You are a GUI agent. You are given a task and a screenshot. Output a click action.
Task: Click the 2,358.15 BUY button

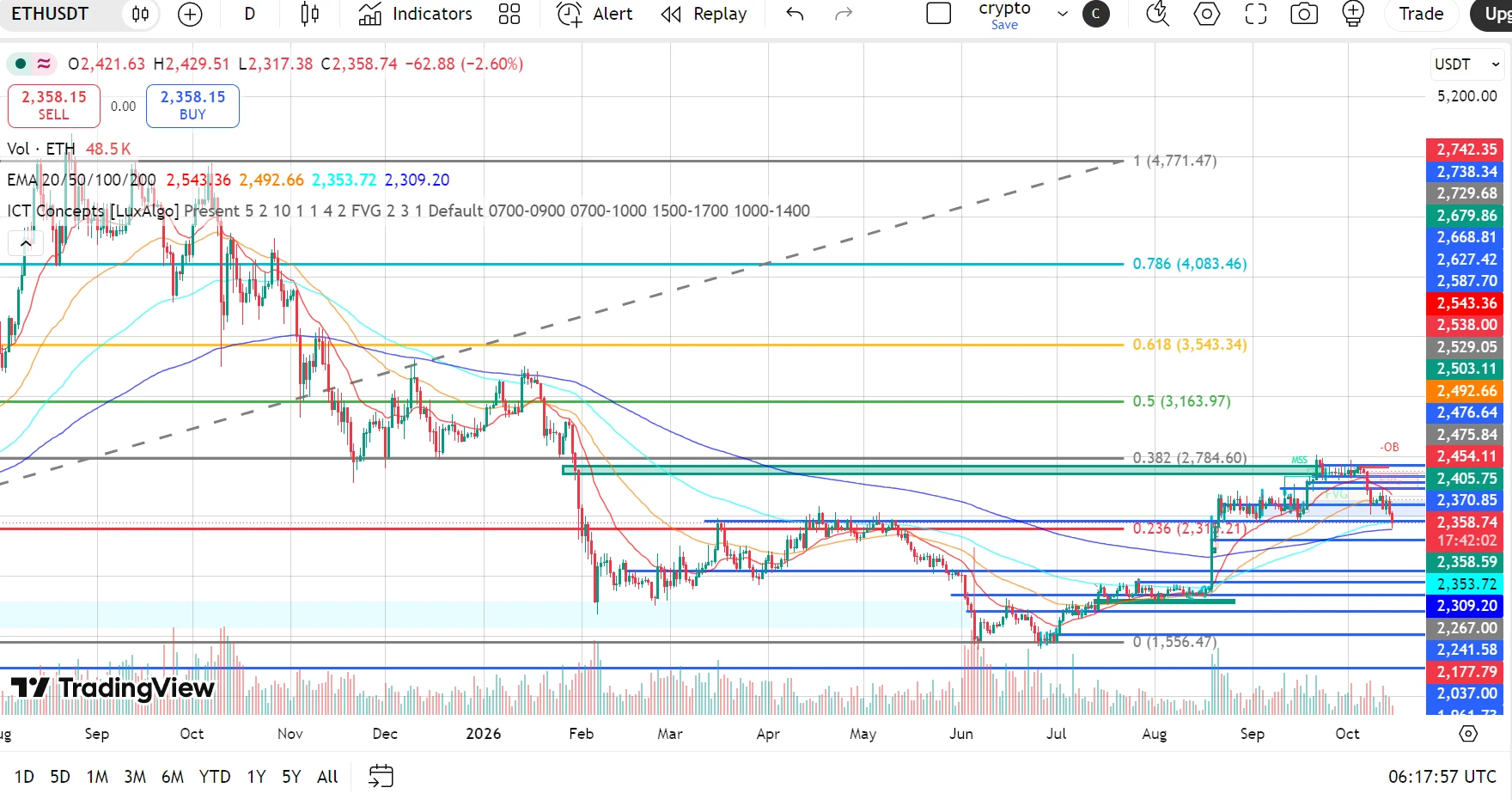click(x=192, y=106)
